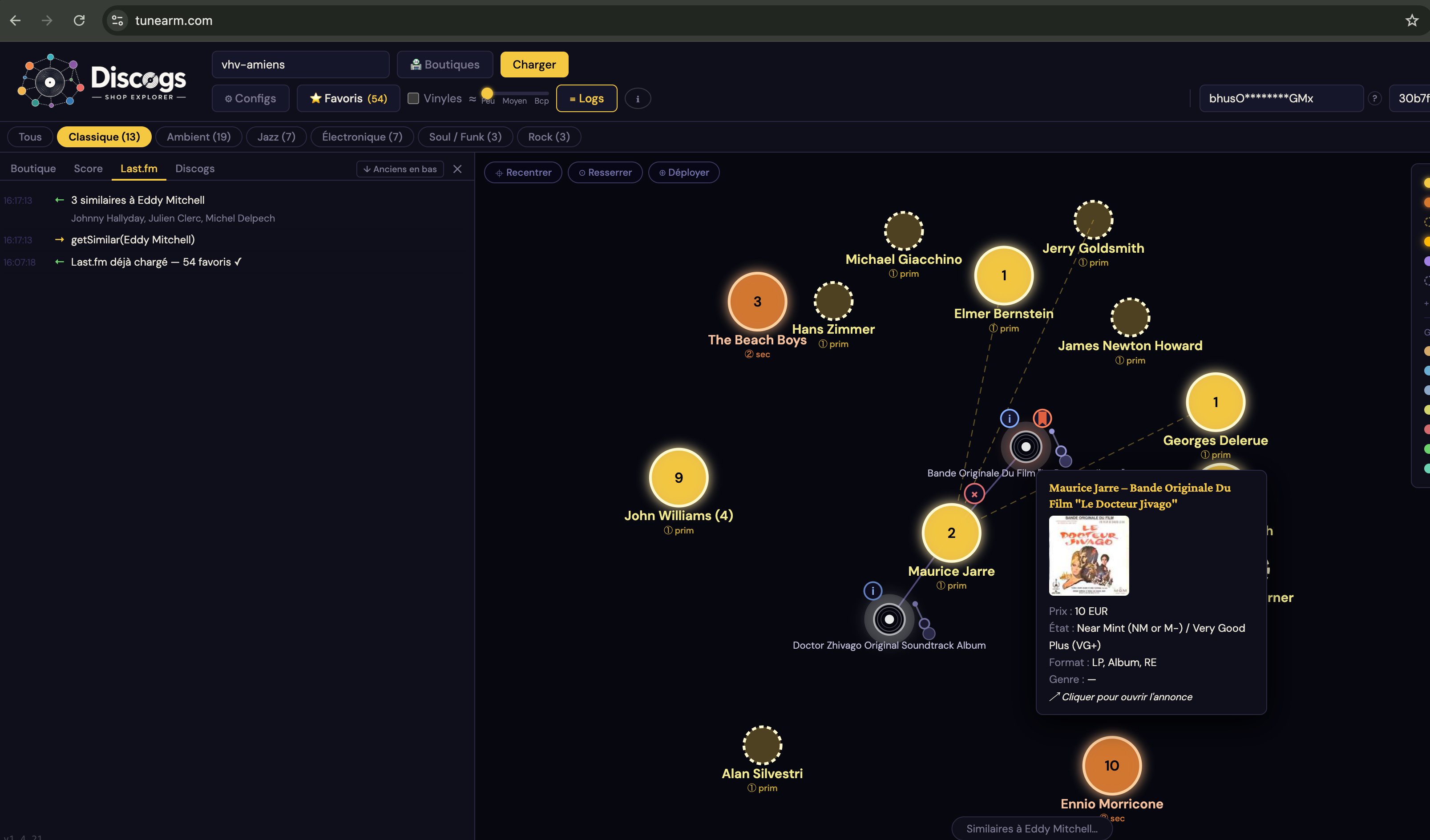Open the Configs panel
The height and width of the screenshot is (840, 1430).
250,98
